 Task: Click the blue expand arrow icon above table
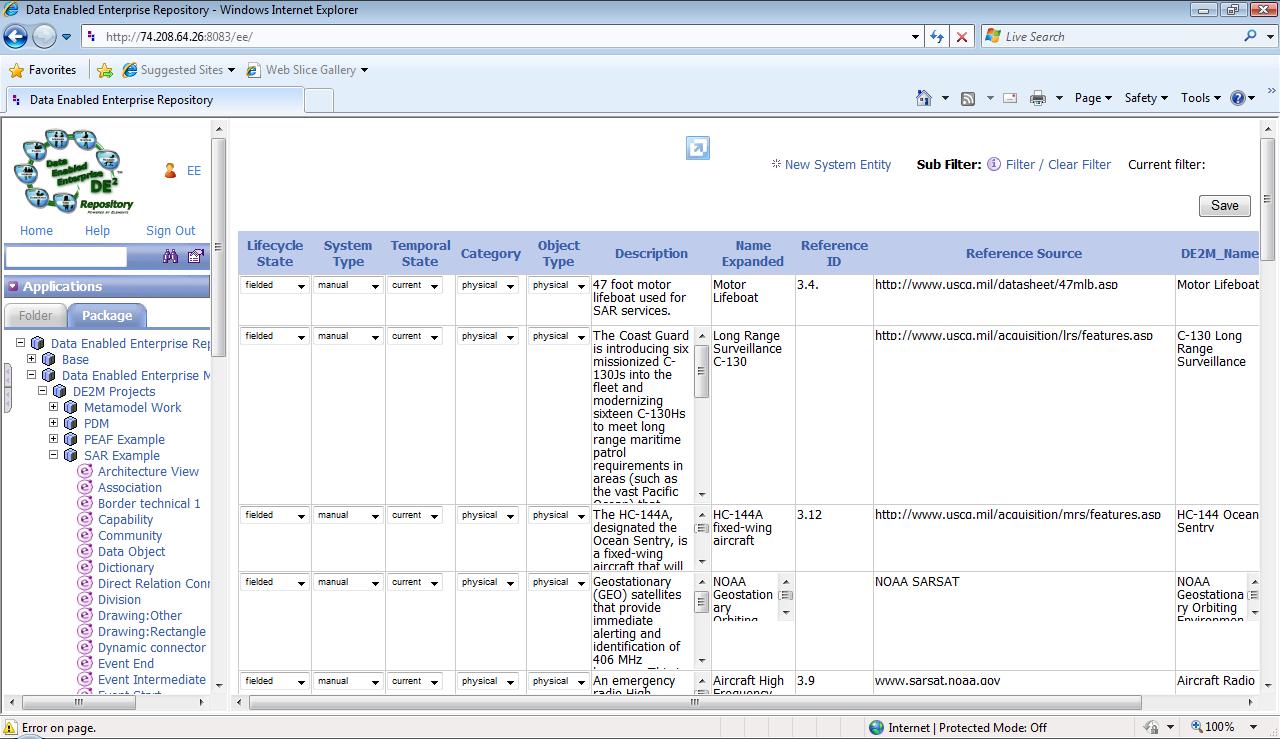[x=697, y=148]
